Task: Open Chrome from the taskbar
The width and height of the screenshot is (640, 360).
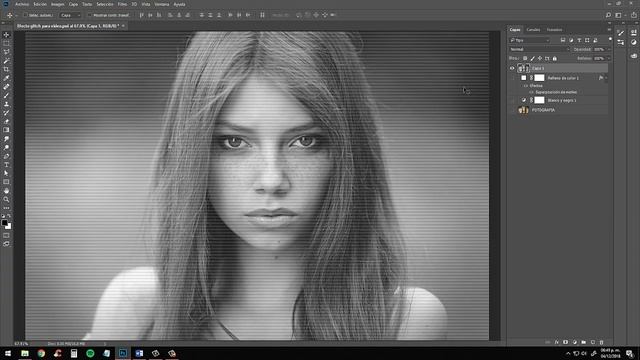Action: coord(41,353)
